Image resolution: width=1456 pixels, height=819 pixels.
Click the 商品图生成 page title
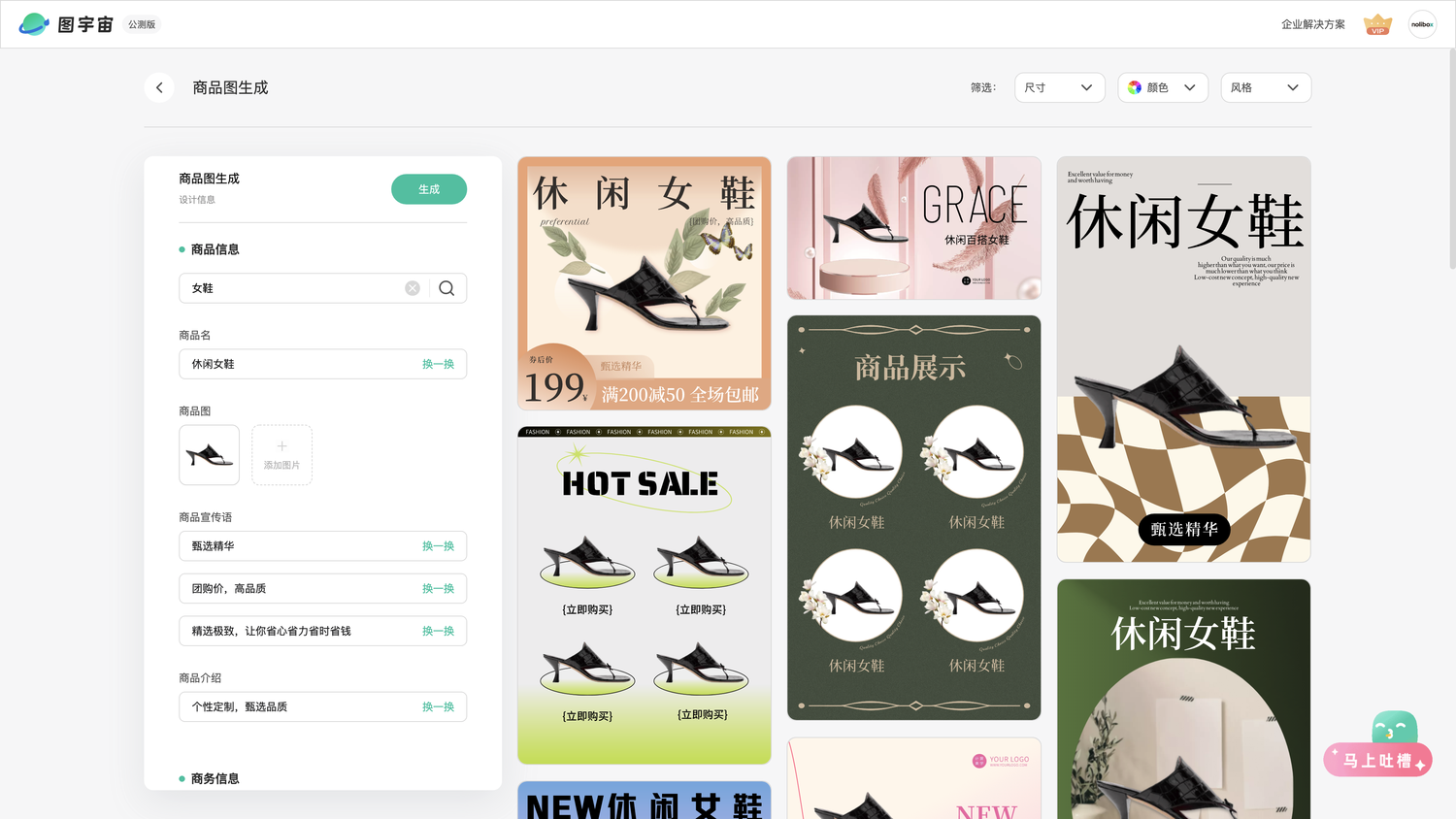coord(230,87)
